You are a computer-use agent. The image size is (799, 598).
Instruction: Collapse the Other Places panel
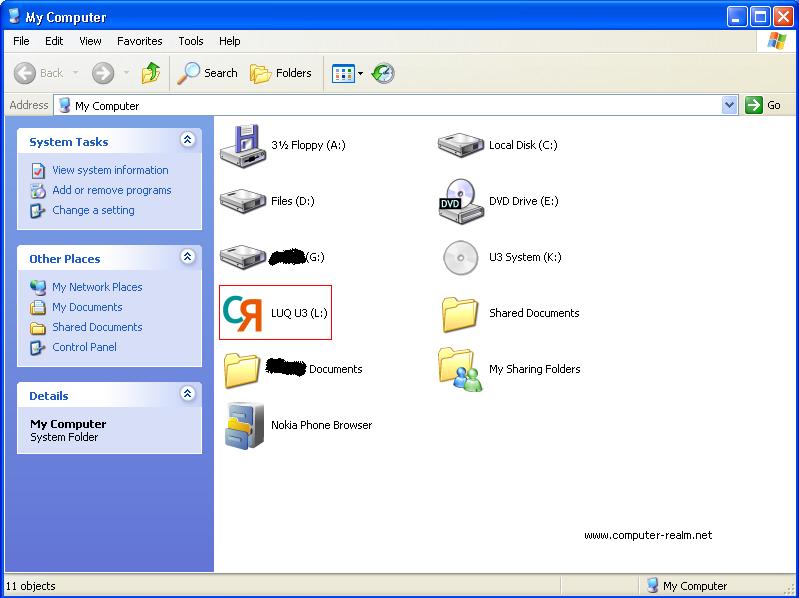187,258
